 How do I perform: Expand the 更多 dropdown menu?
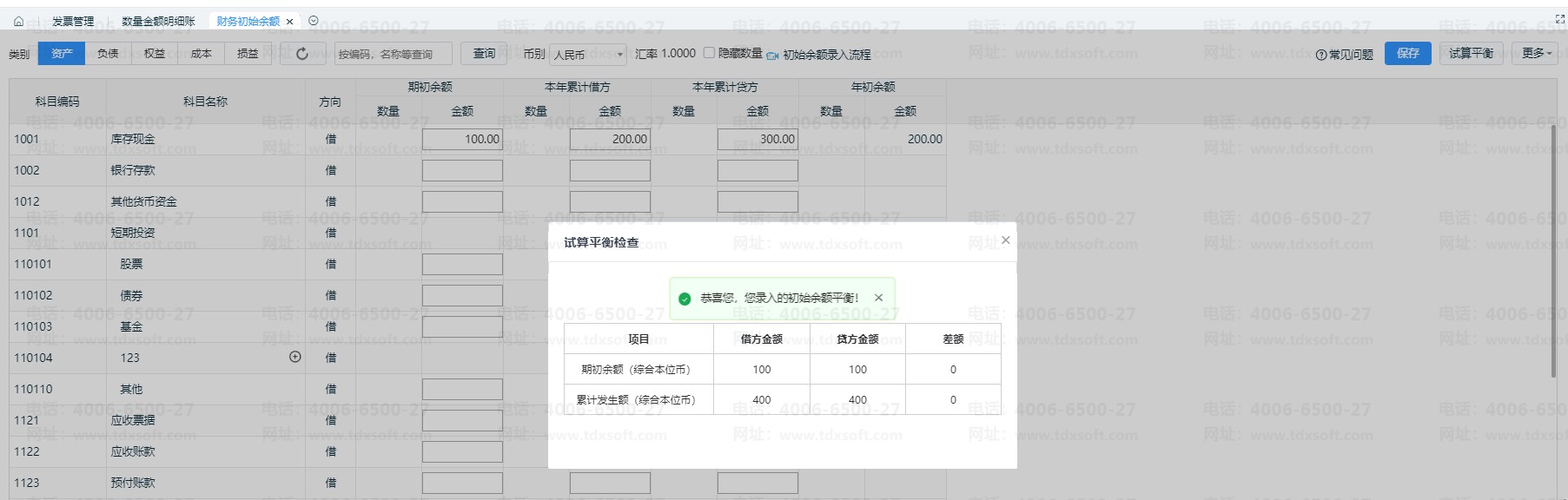[1536, 54]
